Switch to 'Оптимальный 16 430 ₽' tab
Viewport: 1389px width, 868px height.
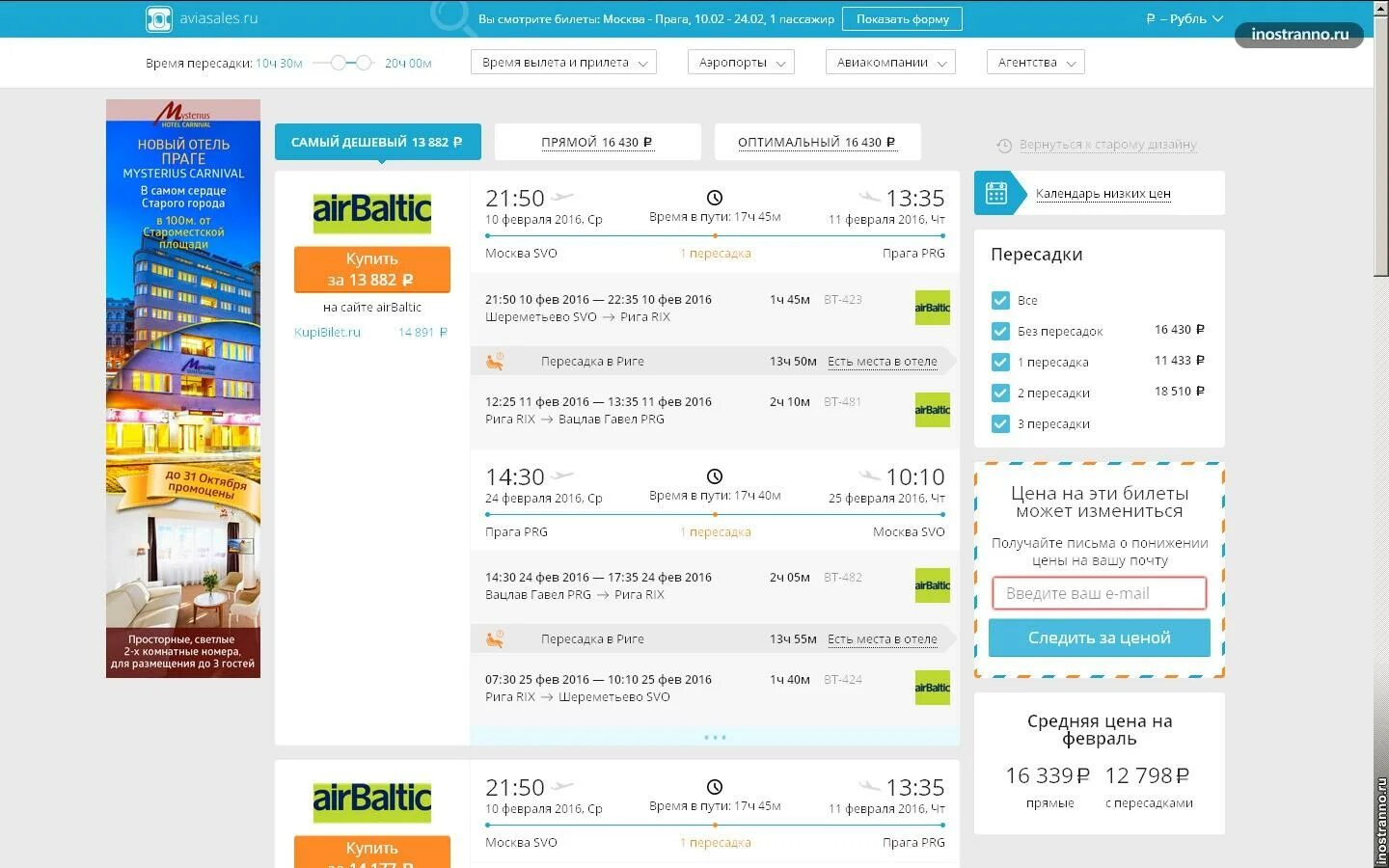coord(817,142)
